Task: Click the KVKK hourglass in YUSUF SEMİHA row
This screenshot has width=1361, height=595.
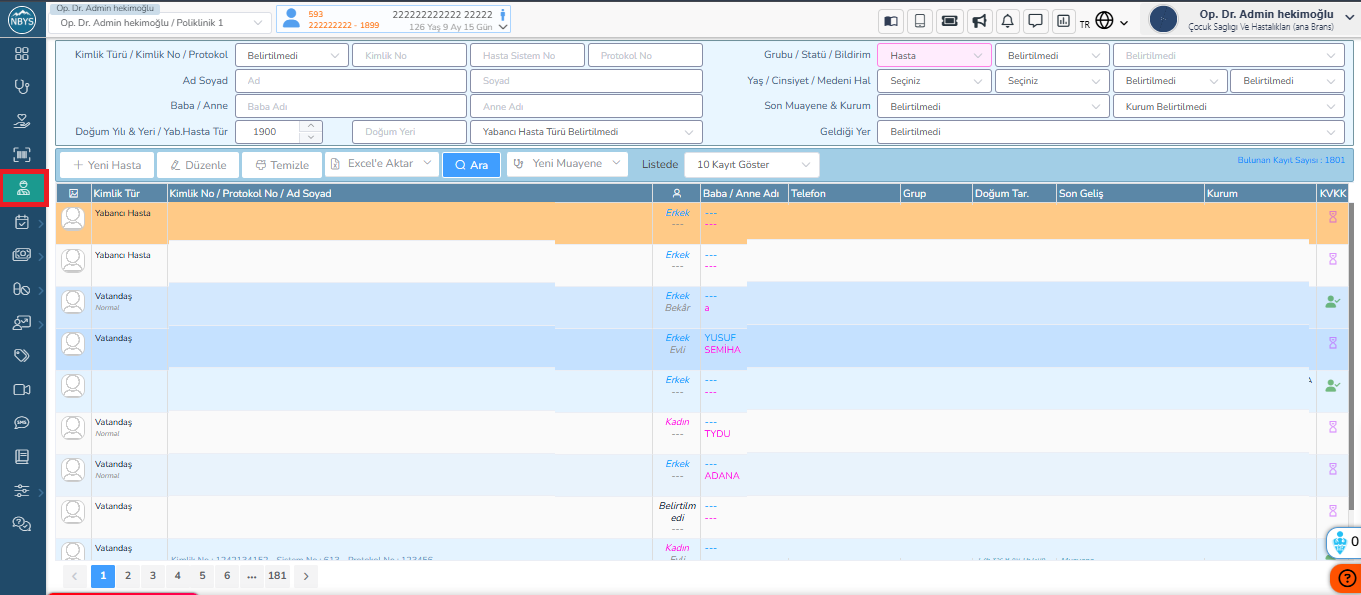Action: click(1332, 343)
